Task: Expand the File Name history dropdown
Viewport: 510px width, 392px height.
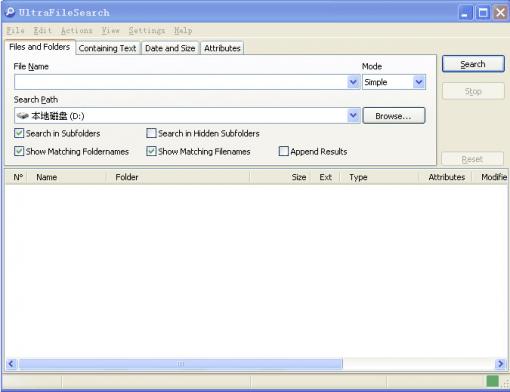Action: (353, 82)
